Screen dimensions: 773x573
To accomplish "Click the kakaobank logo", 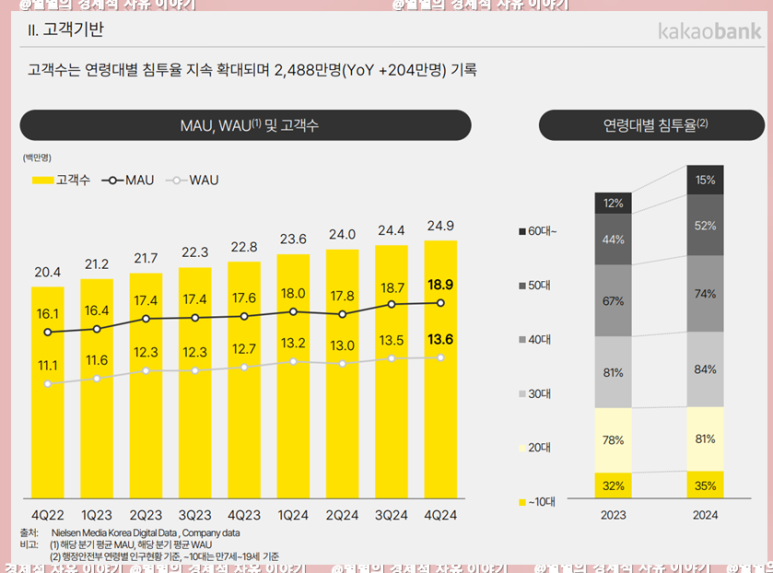I will click(709, 32).
